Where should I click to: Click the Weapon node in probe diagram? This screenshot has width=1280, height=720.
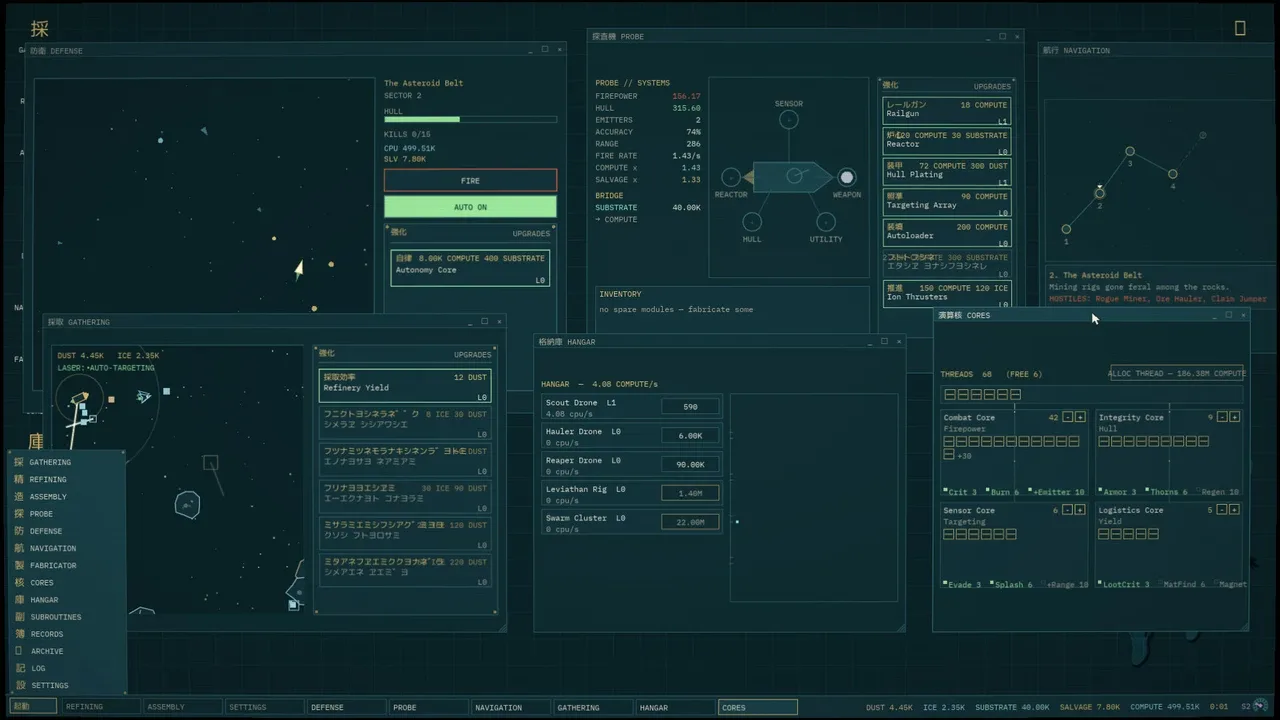[846, 177]
